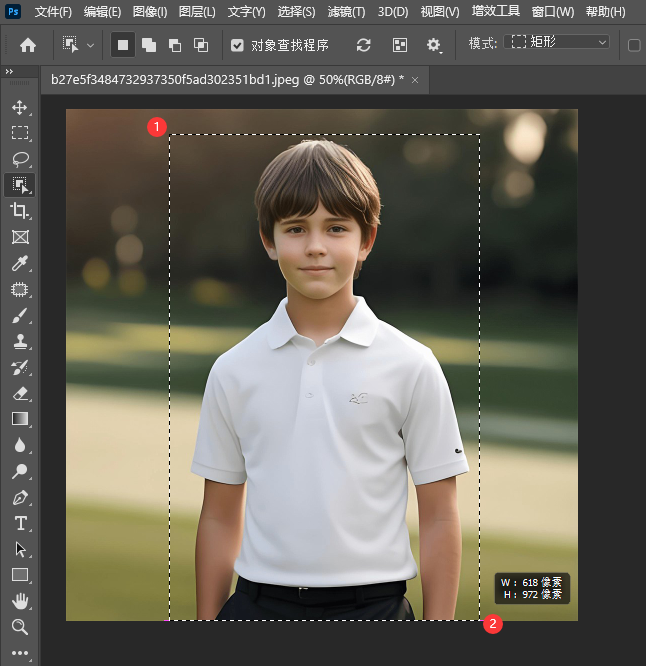The width and height of the screenshot is (646, 666).
Task: Toggle the checkbox right of 模式 dropdown
Action: pos(634,45)
